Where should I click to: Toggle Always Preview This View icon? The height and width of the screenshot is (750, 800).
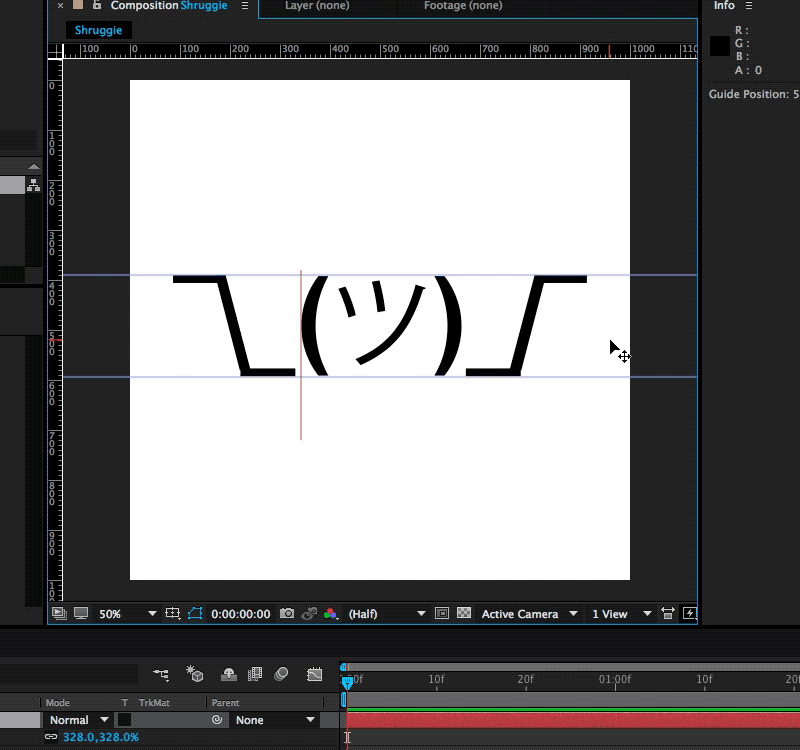click(x=59, y=613)
